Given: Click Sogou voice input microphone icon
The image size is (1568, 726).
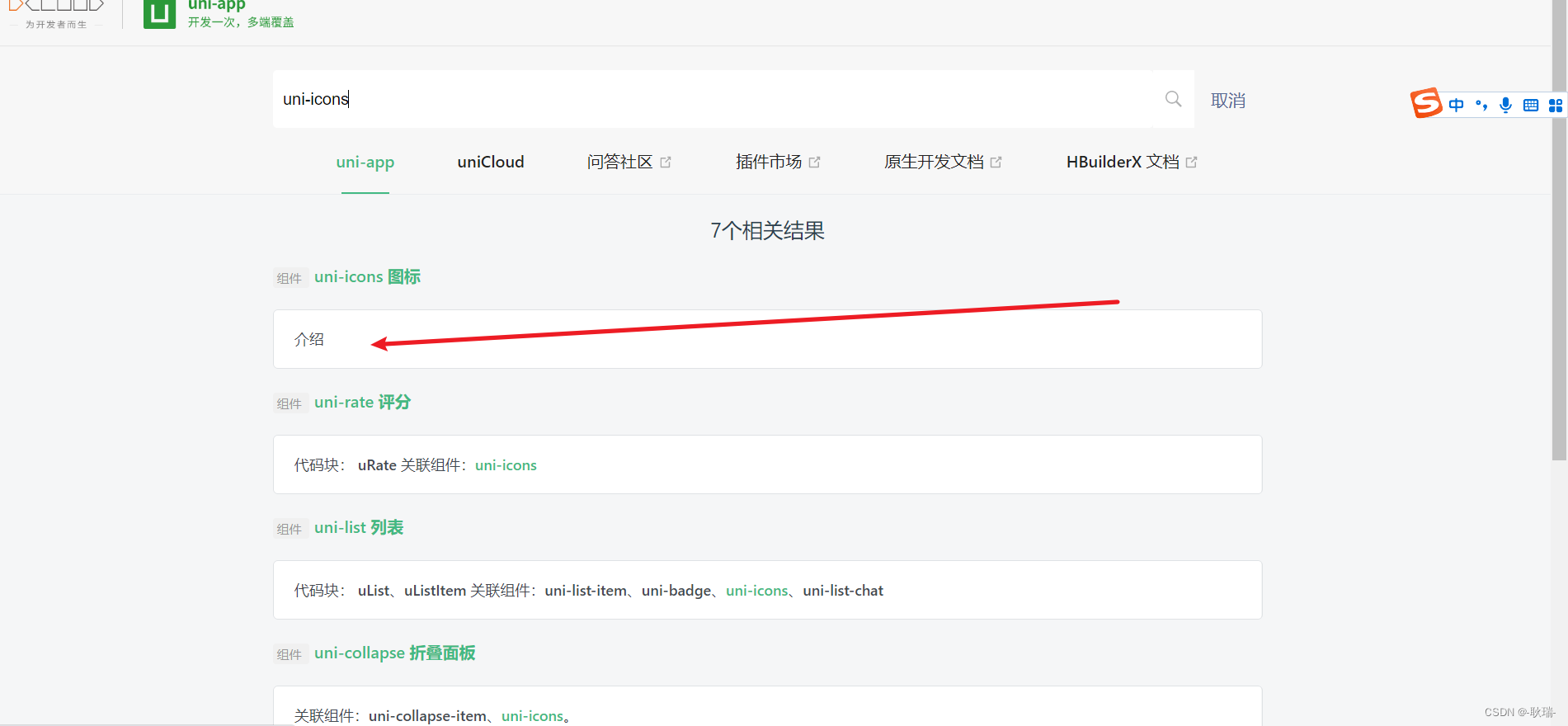Looking at the screenshot, I should coord(1506,105).
